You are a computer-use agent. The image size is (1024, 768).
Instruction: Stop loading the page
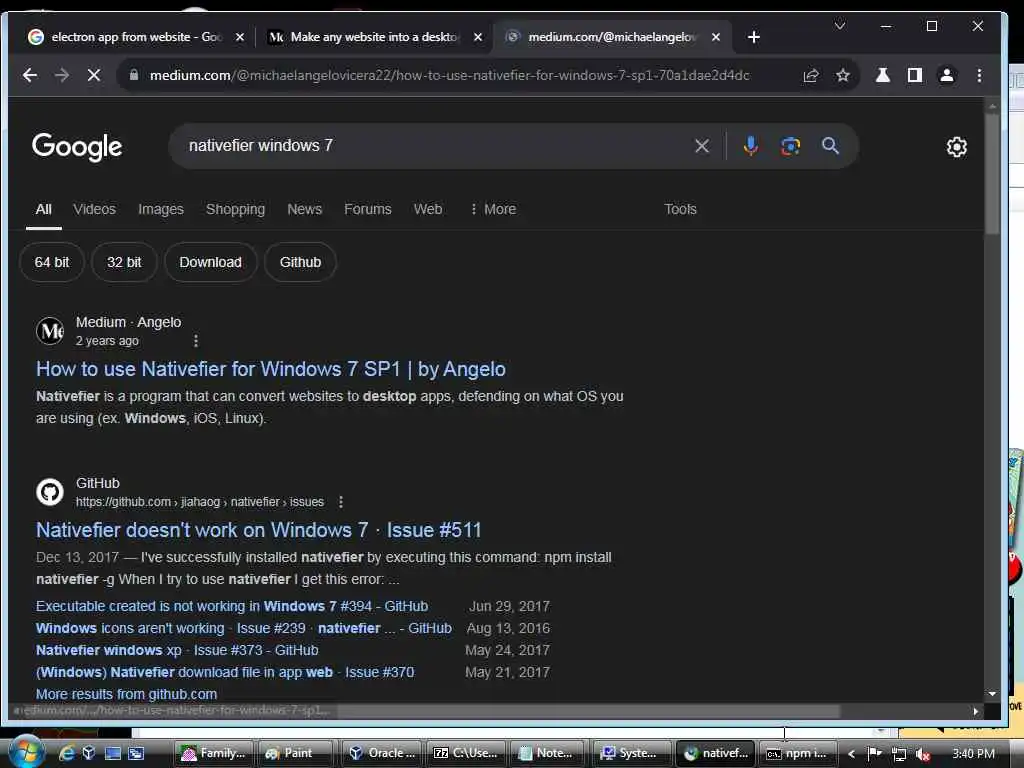[x=94, y=75]
